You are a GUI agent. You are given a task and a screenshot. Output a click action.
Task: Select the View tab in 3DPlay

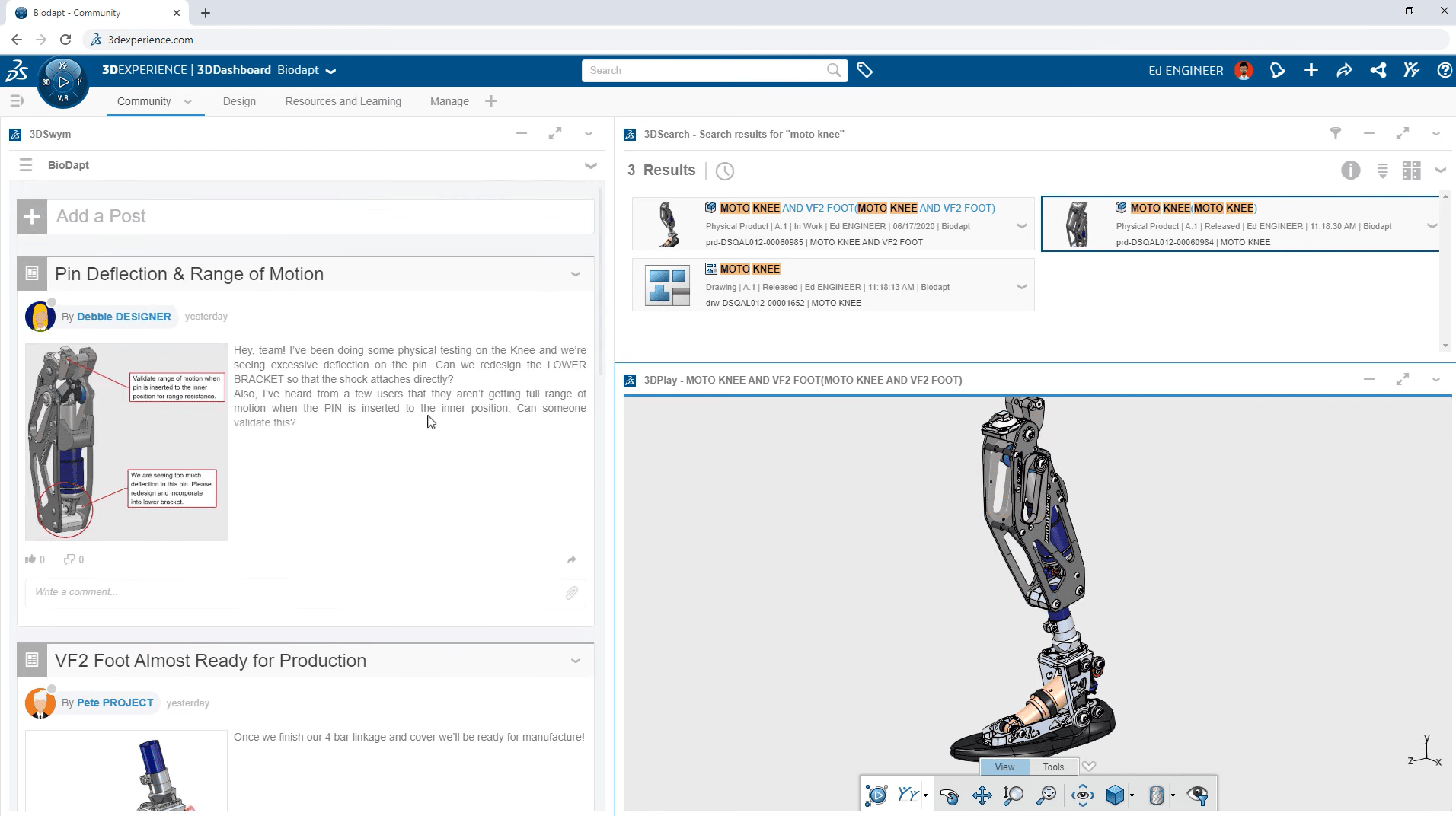coord(1004,767)
